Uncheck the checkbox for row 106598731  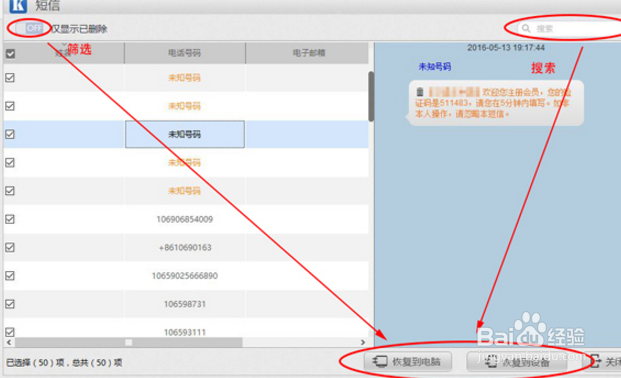(10, 304)
